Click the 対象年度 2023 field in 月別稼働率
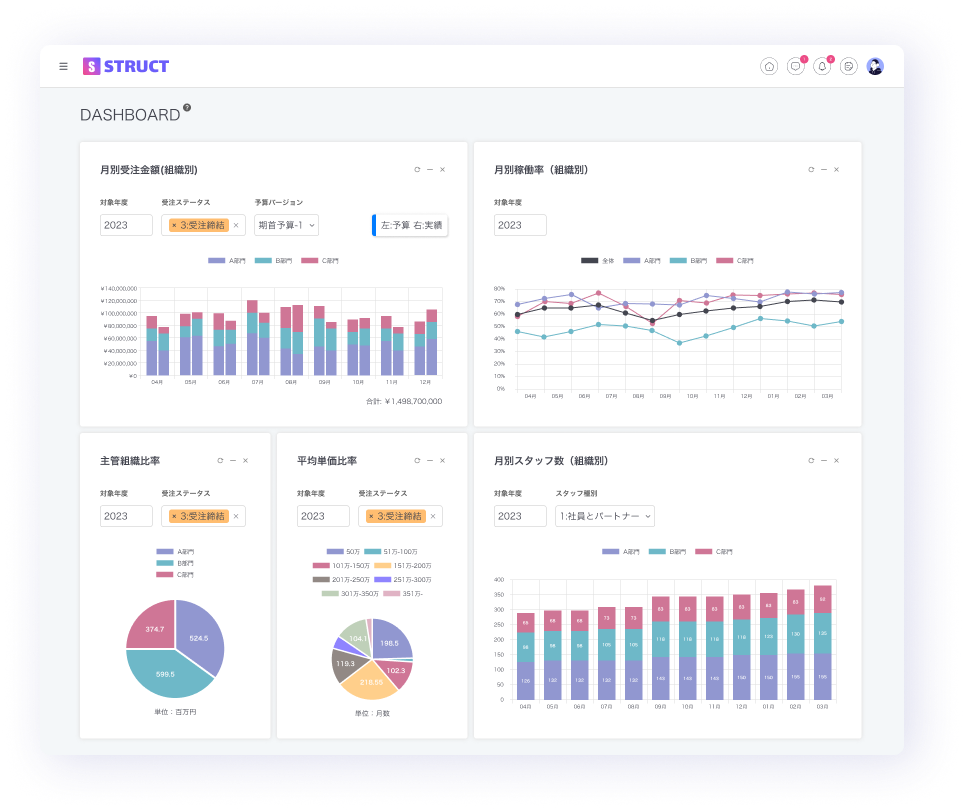 pos(520,225)
